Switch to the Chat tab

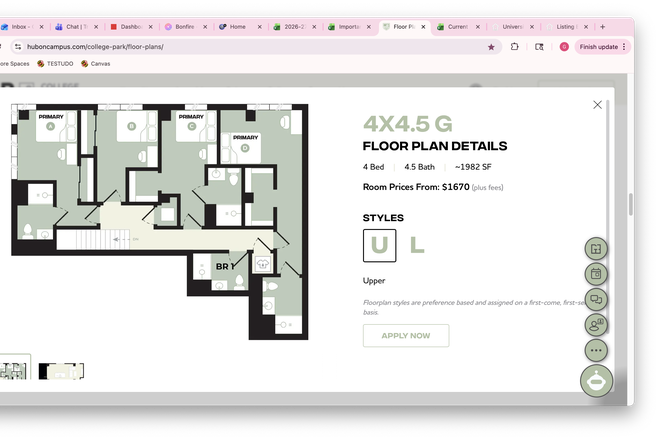77,27
